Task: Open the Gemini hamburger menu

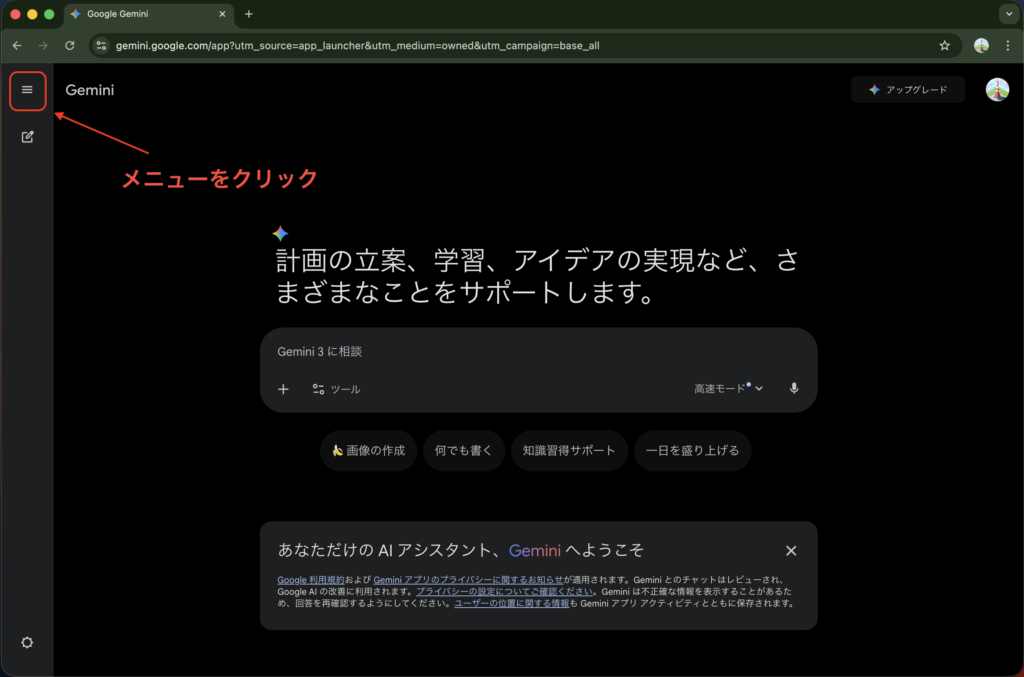Action: [27, 90]
